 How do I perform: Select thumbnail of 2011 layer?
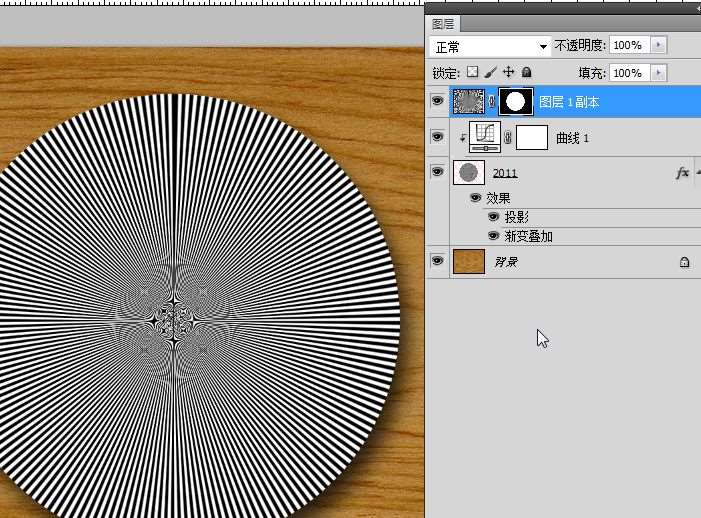click(x=469, y=173)
